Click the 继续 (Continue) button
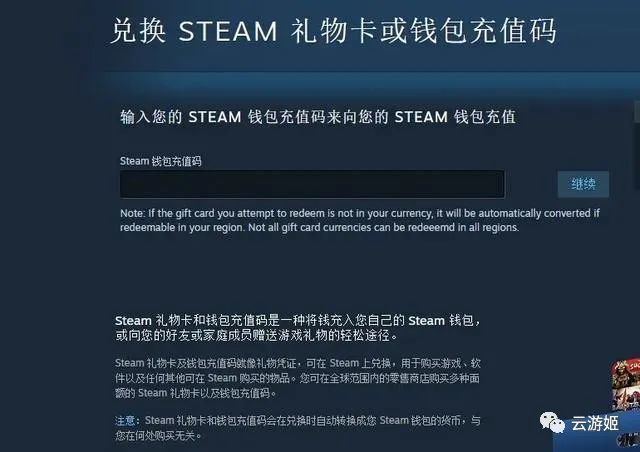The width and height of the screenshot is (640, 452). [583, 184]
